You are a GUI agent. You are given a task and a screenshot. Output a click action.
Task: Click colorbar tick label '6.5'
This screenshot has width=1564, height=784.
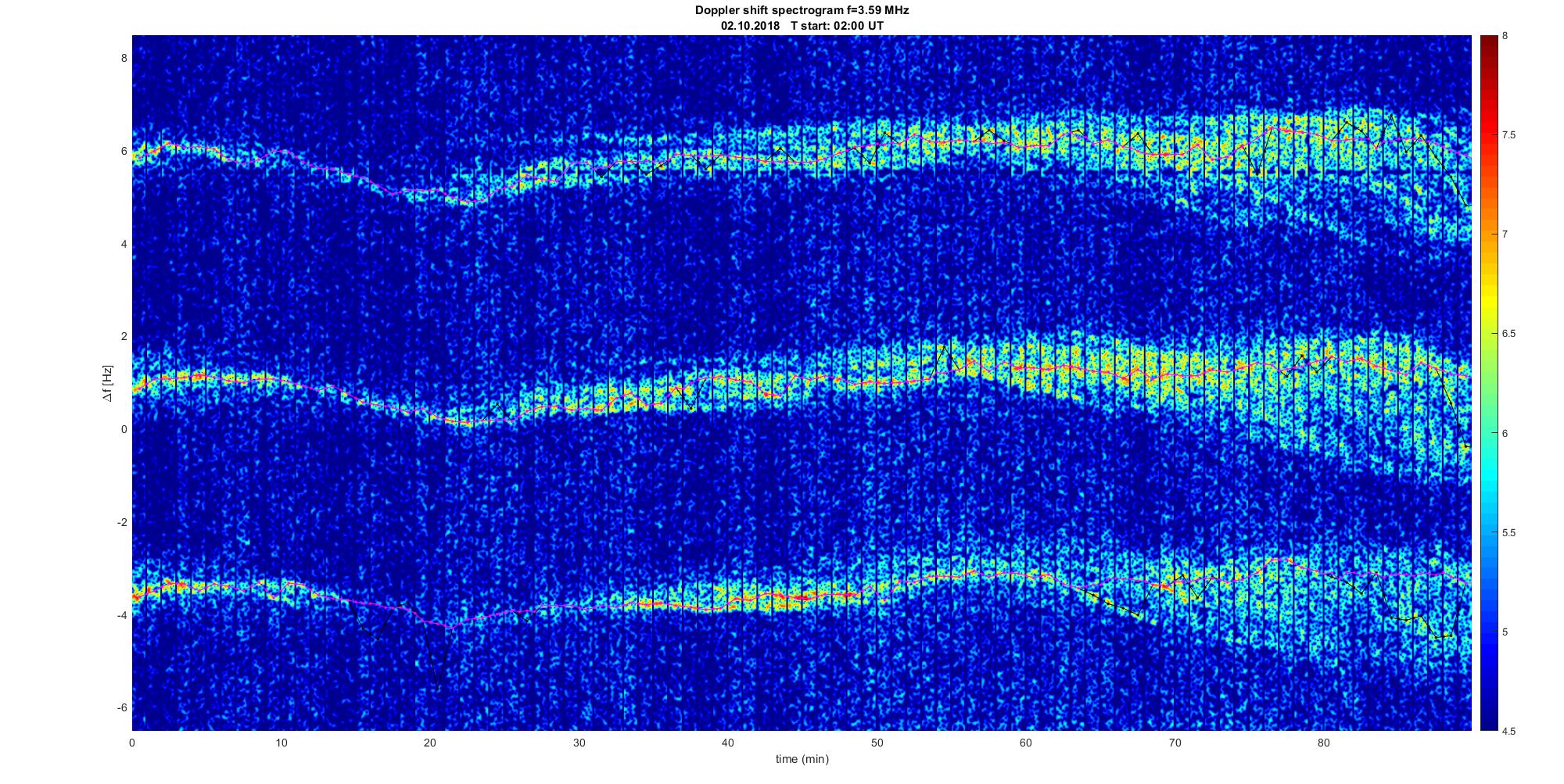1509,334
